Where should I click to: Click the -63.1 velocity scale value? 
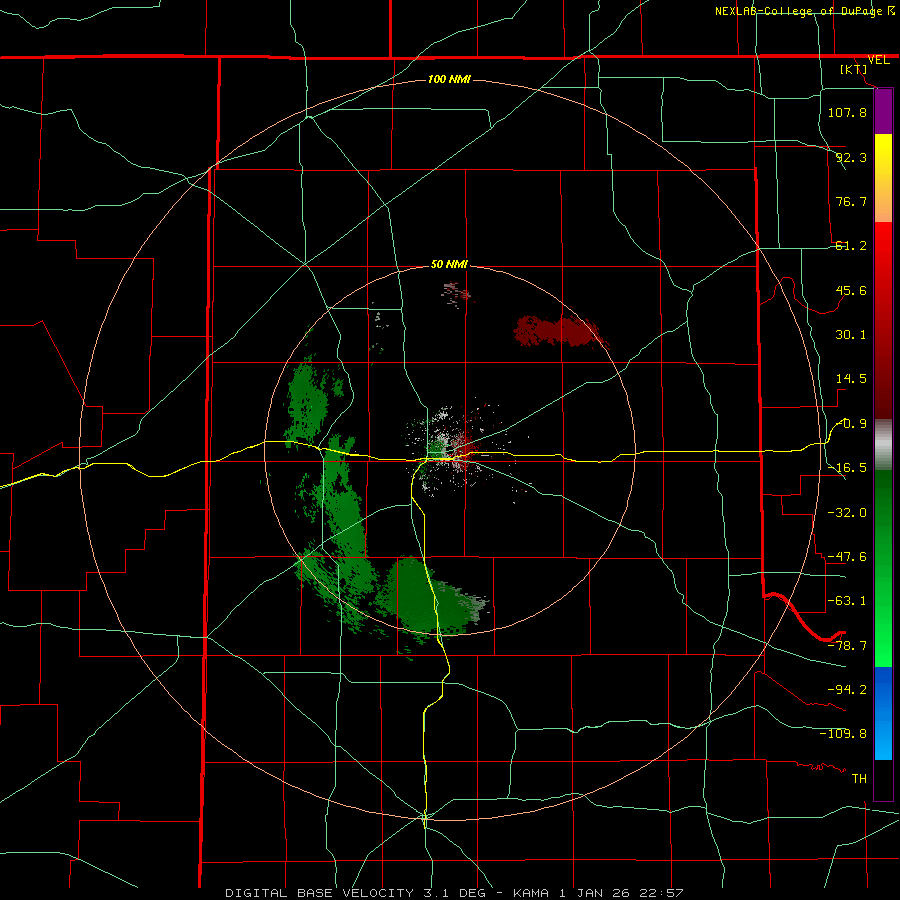tap(847, 601)
